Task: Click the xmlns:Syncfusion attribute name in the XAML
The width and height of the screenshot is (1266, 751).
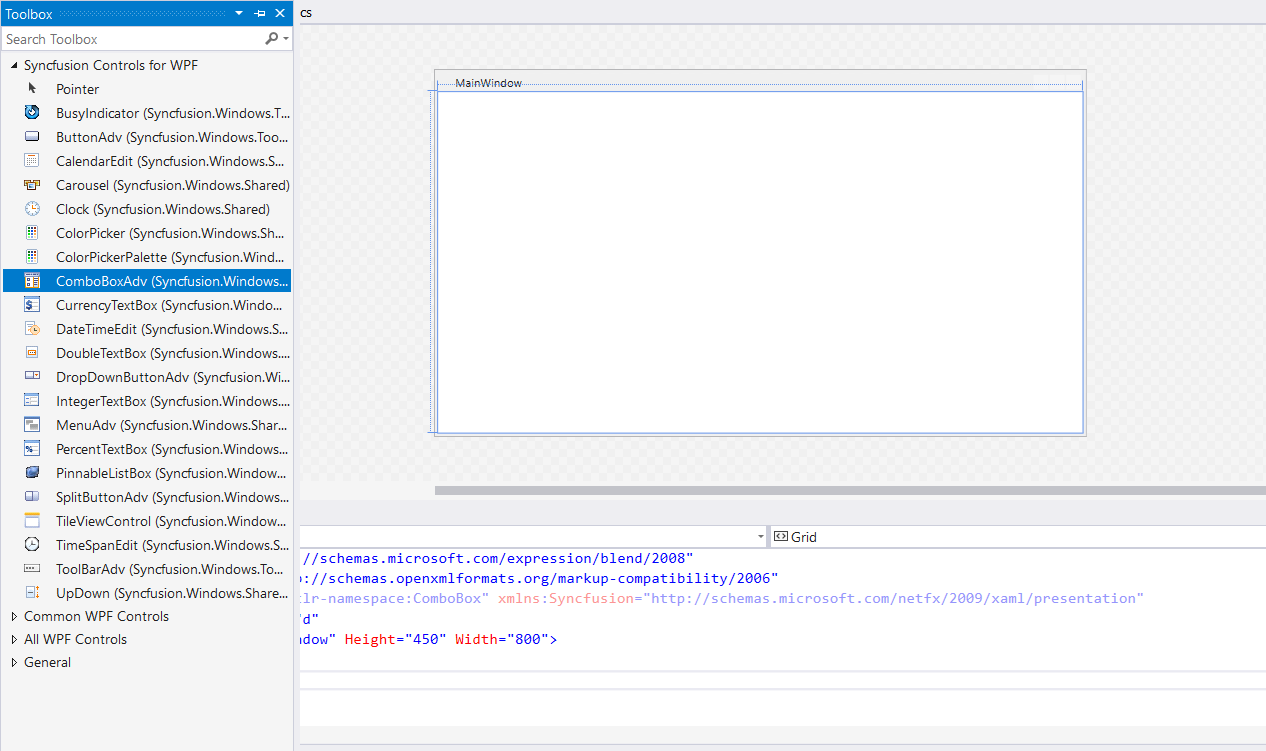Action: pyautogui.click(x=567, y=598)
